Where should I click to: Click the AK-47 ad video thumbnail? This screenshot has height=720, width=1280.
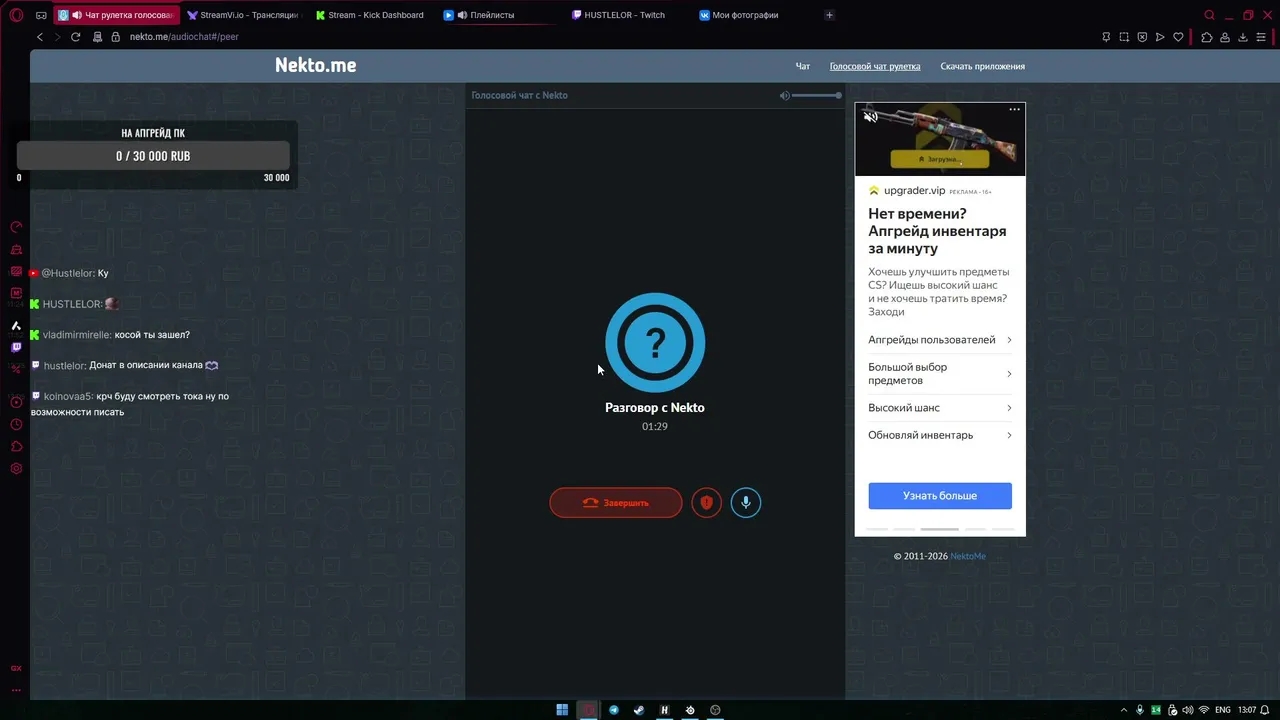click(940, 139)
